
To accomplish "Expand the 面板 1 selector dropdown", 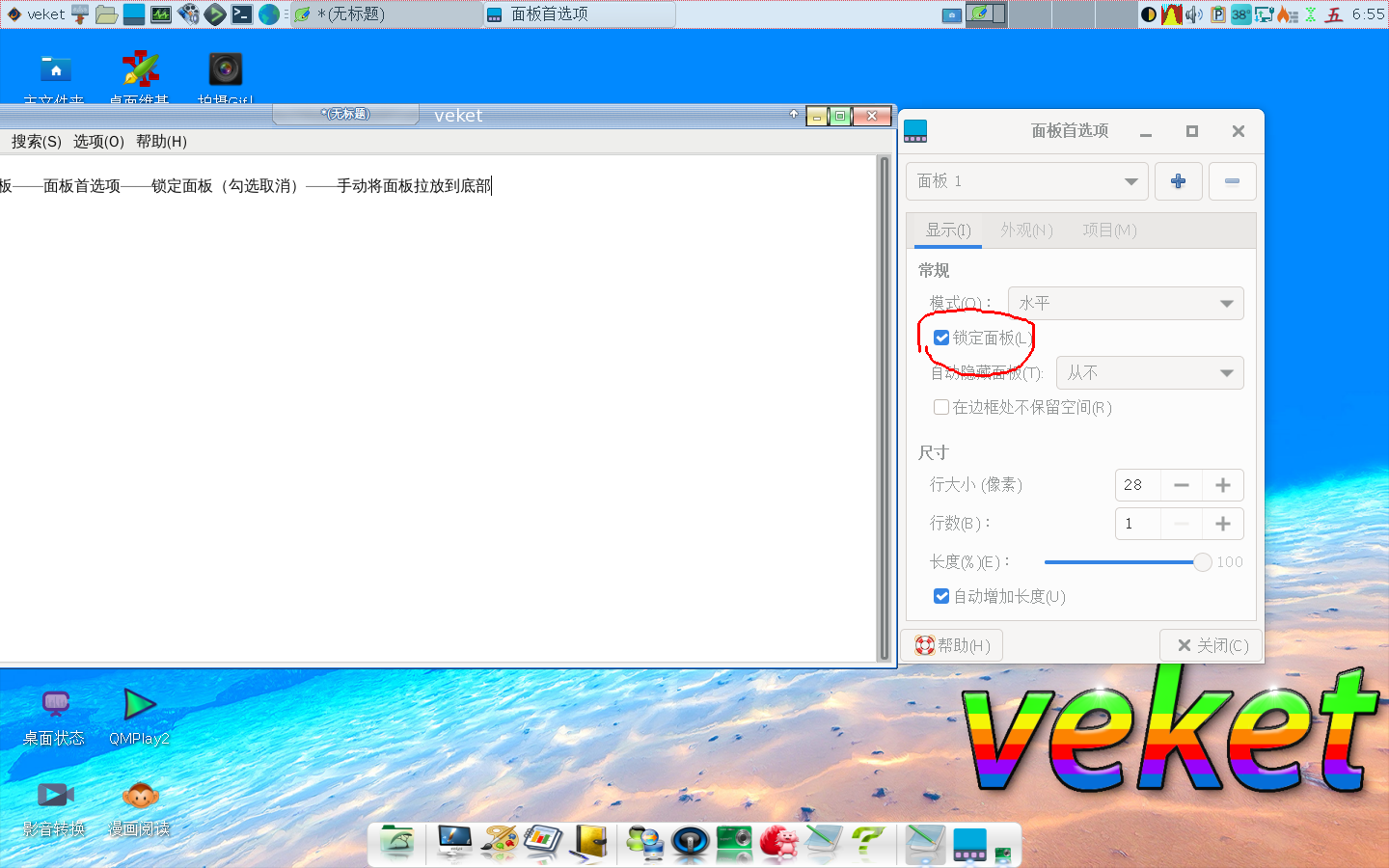I will point(1026,181).
